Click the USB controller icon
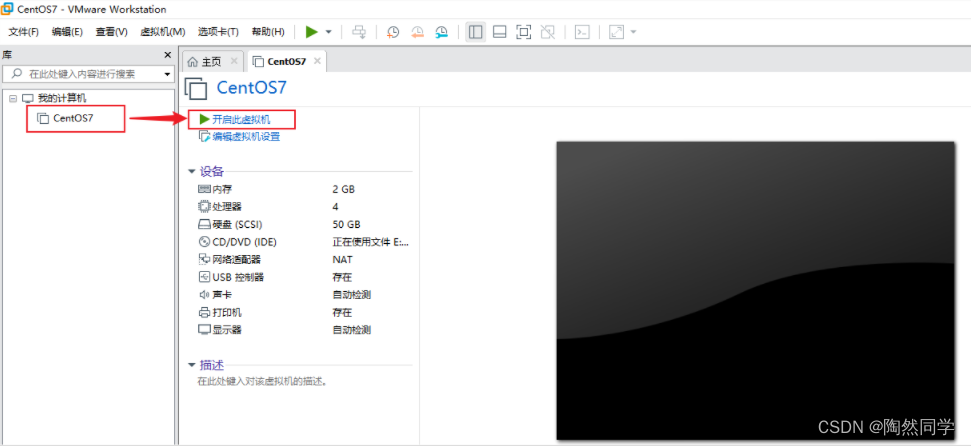This screenshot has height=446, width=971. coord(204,277)
